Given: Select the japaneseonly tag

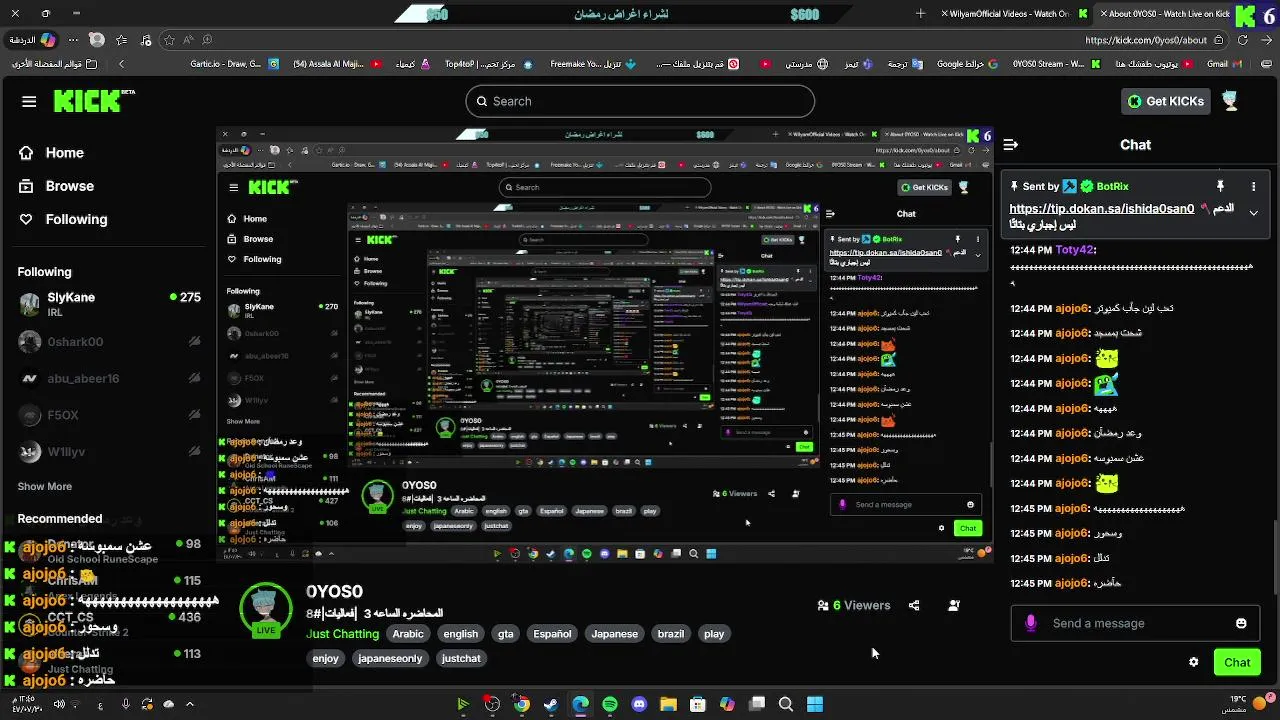Looking at the screenshot, I should pos(390,658).
